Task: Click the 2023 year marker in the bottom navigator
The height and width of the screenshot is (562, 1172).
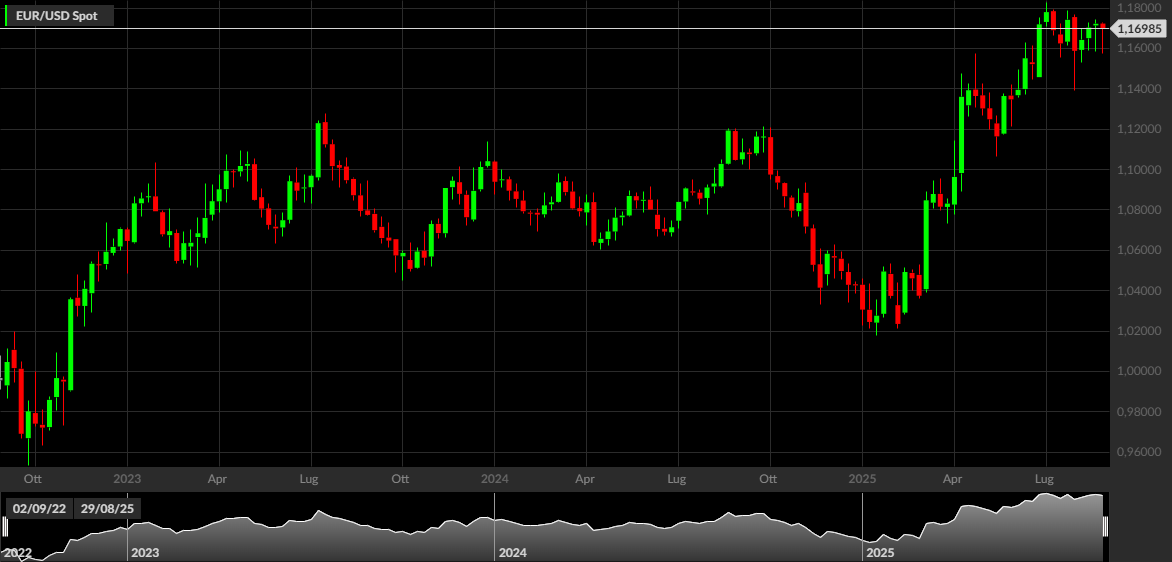Action: pyautogui.click(x=145, y=554)
